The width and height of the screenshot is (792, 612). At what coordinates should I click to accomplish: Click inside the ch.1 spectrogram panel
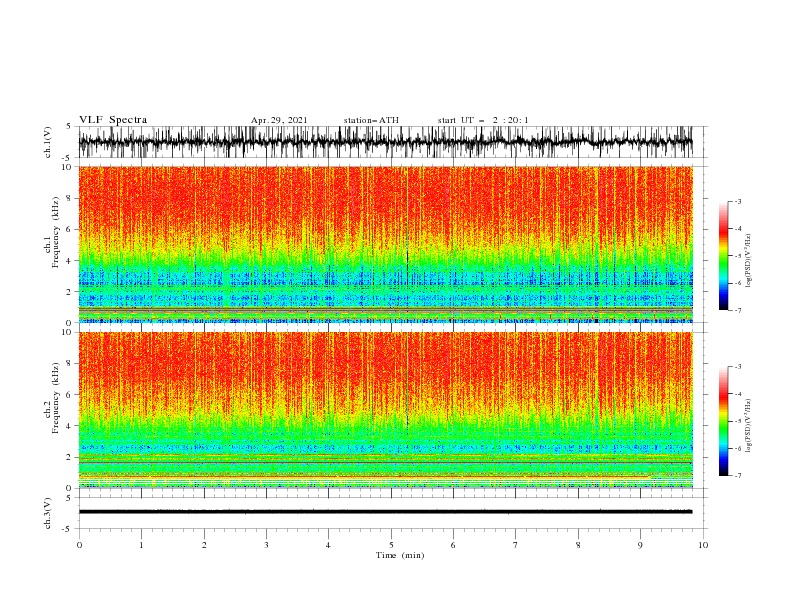pos(385,244)
